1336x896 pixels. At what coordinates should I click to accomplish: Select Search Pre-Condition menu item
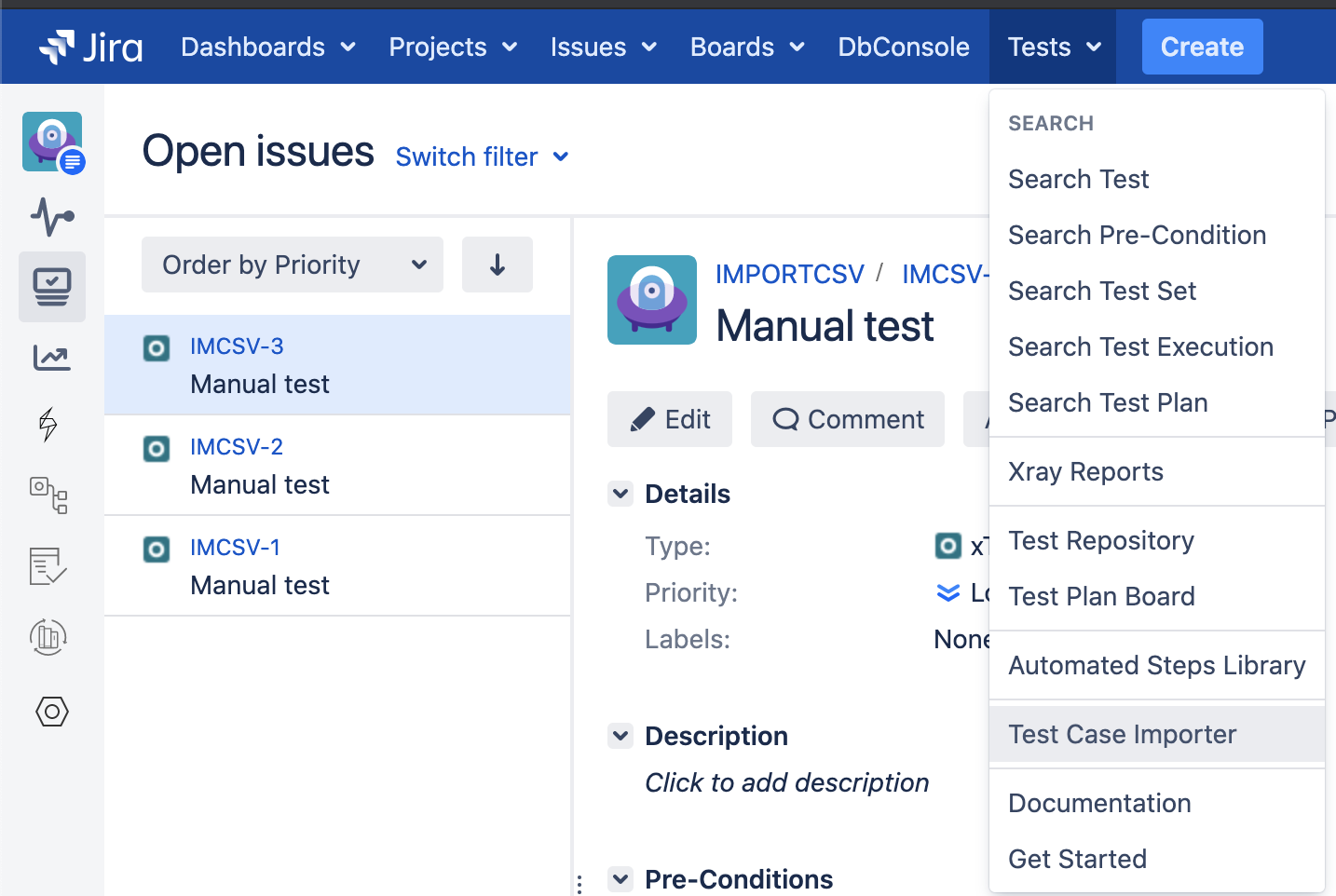1157,235
